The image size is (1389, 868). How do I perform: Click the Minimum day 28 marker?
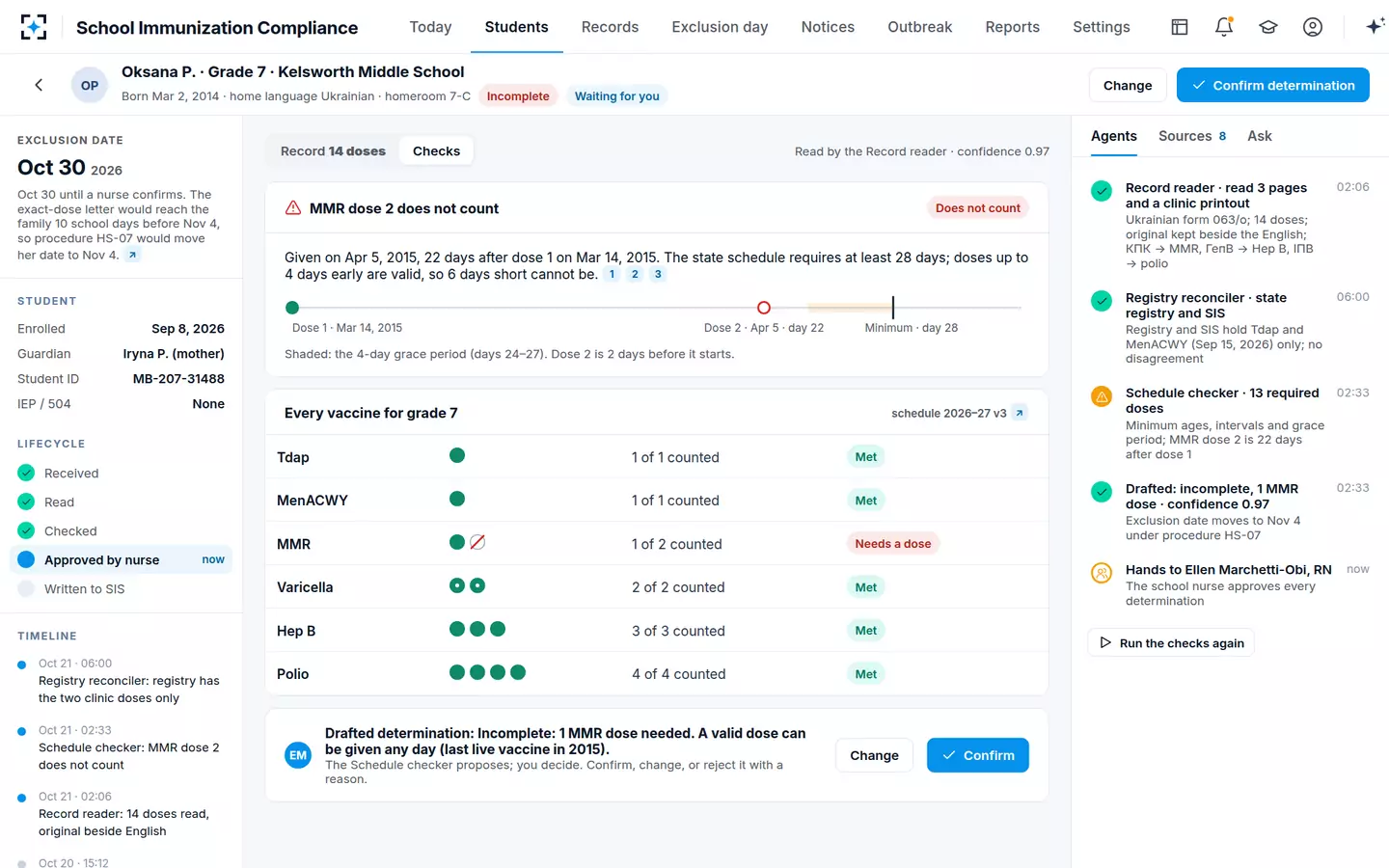893,308
